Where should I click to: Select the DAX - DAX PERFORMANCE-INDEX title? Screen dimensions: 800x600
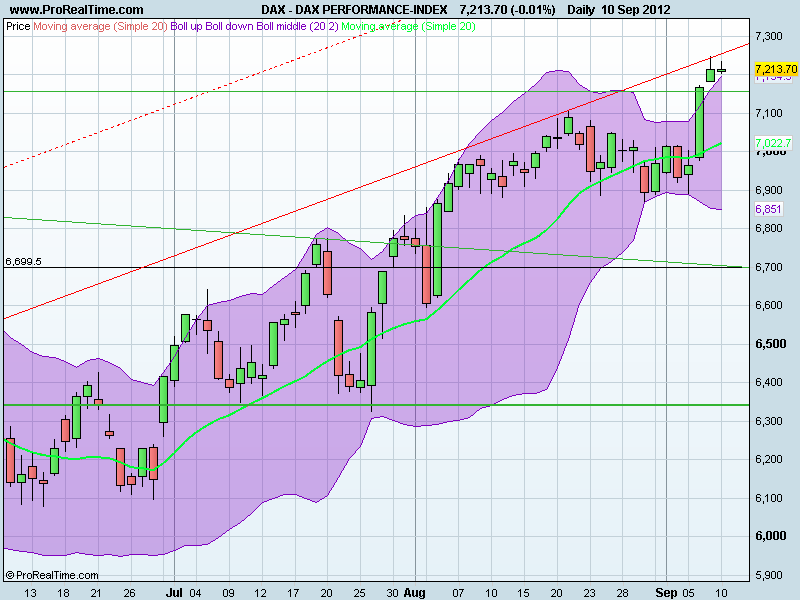(x=354, y=9)
